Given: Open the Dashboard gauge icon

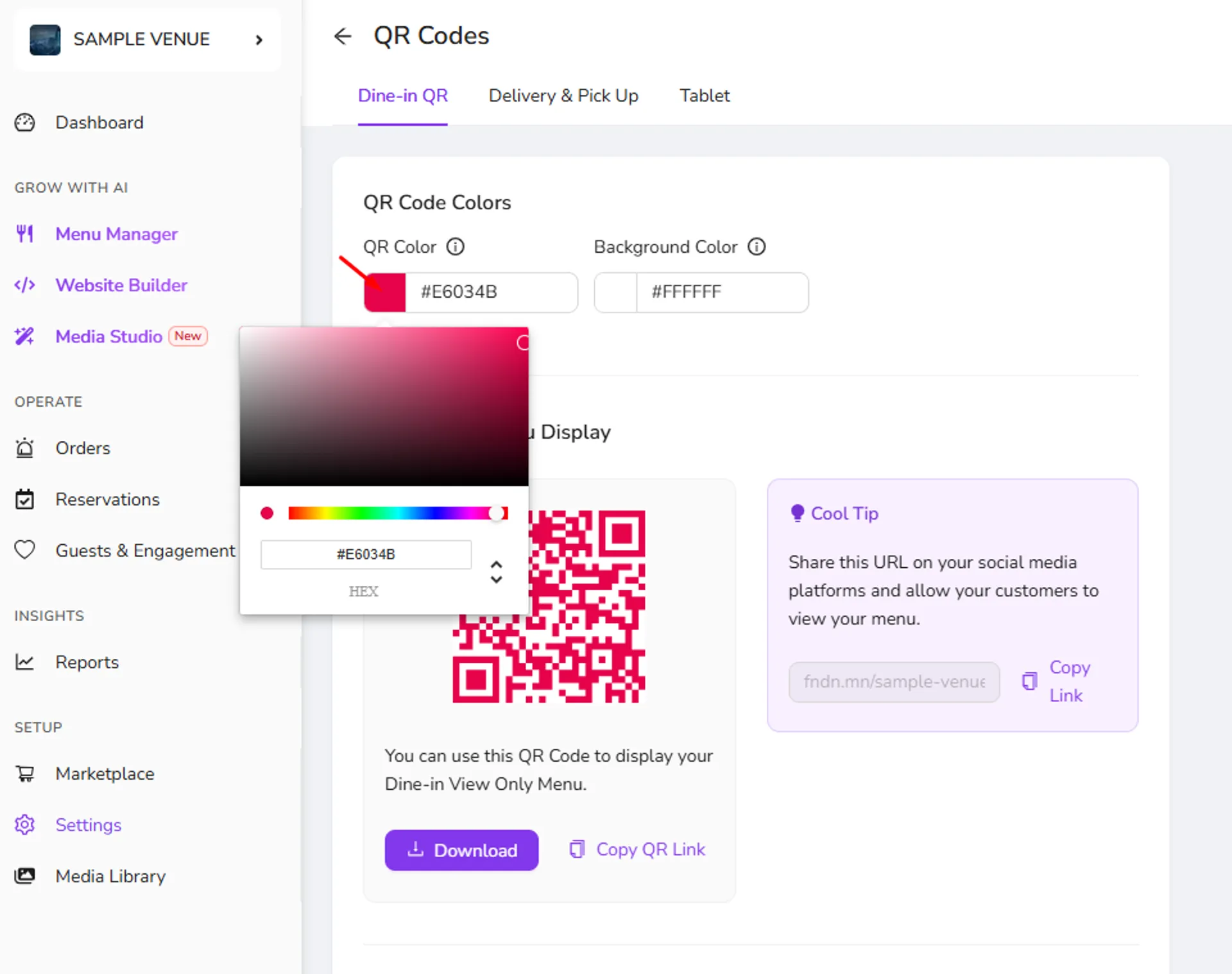Looking at the screenshot, I should [25, 123].
